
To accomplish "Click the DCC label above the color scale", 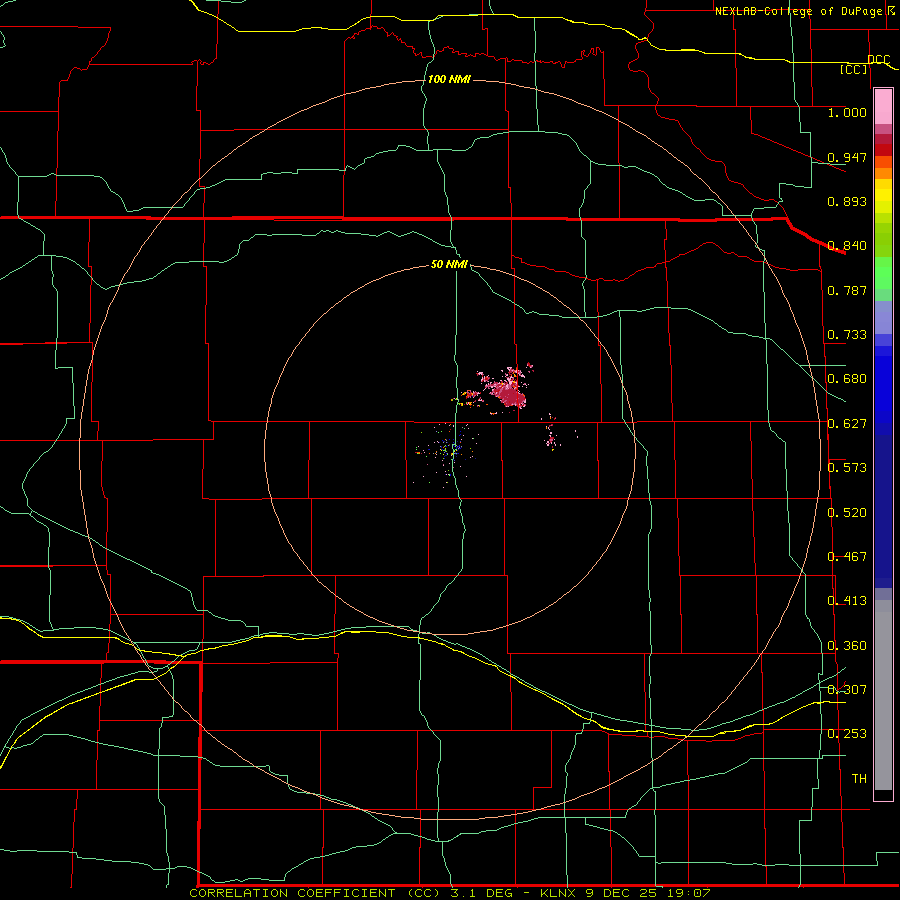I will click(878, 59).
